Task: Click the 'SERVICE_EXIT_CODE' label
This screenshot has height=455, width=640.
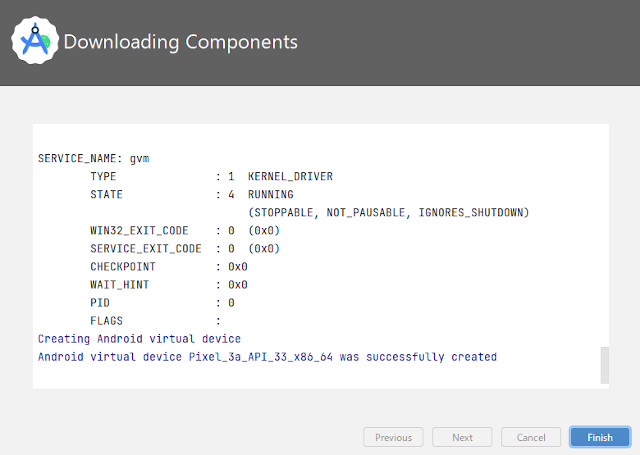Action: pos(146,249)
